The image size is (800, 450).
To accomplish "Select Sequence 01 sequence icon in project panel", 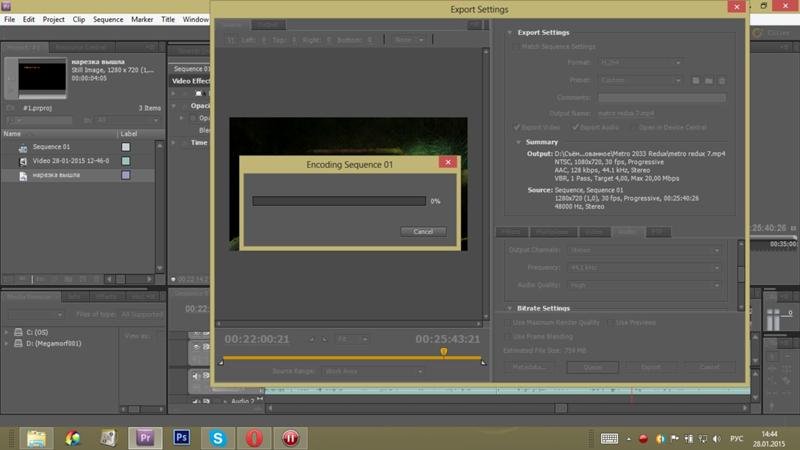I will point(23,147).
